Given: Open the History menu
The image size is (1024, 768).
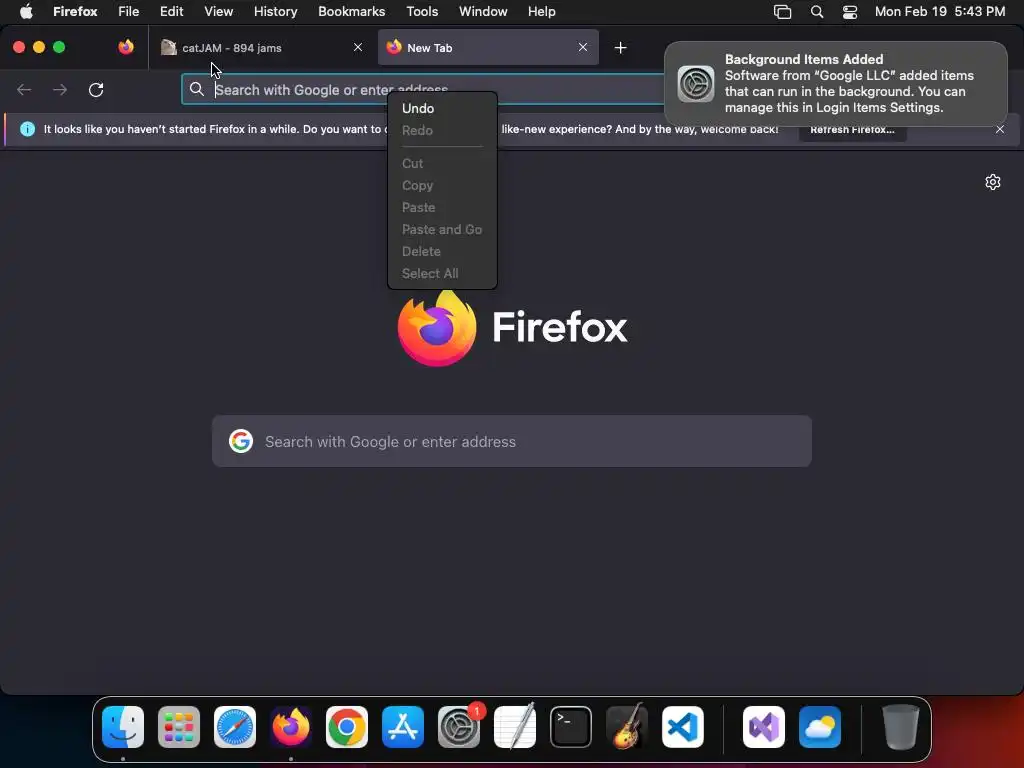Looking at the screenshot, I should (276, 12).
